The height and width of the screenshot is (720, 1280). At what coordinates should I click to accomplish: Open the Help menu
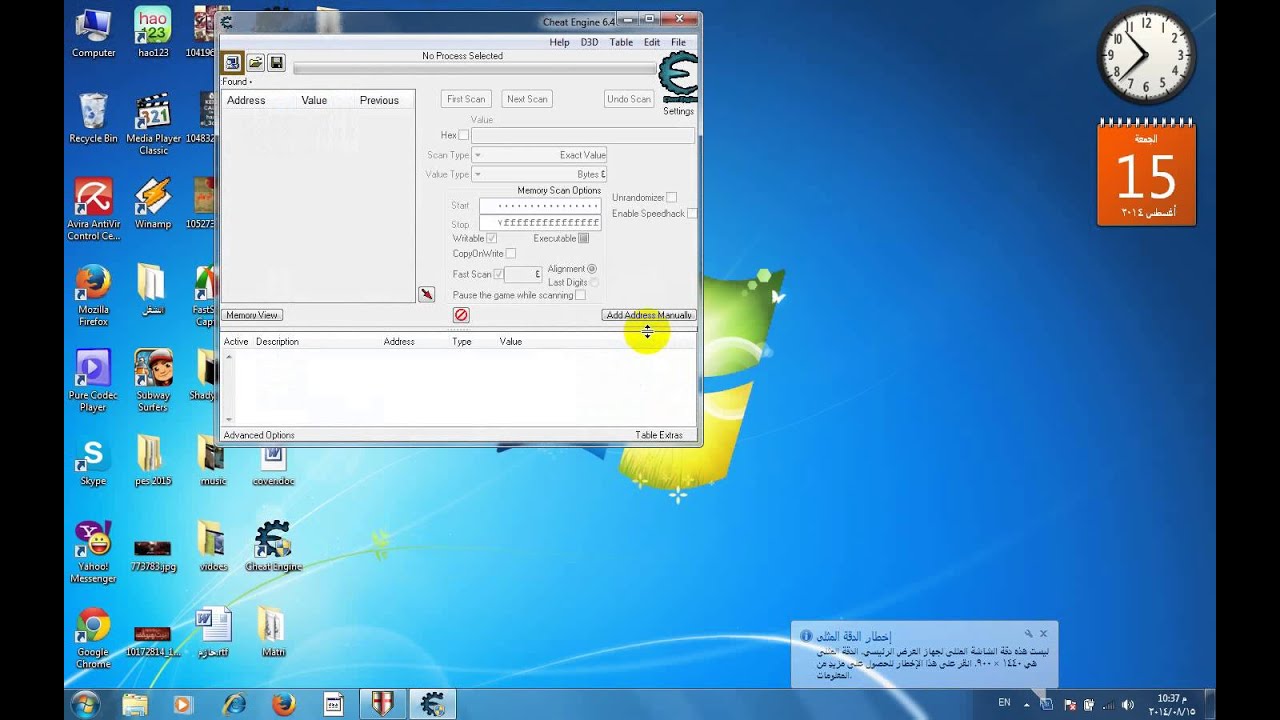[559, 42]
